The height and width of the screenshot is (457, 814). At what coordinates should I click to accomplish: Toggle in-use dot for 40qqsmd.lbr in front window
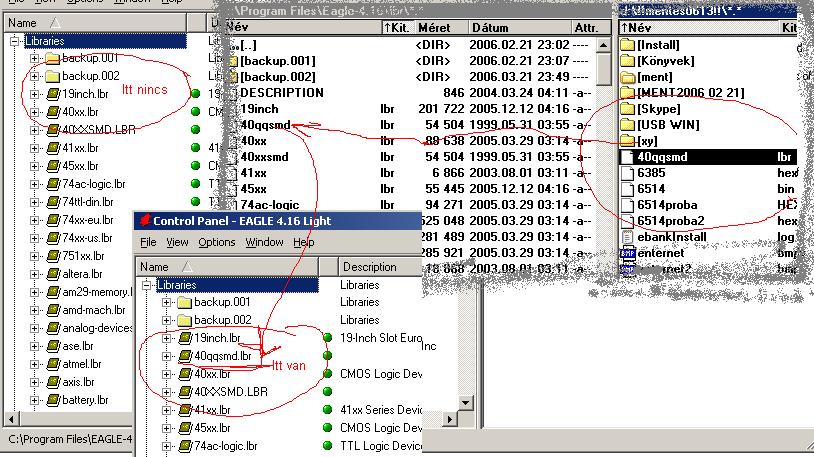pos(328,356)
